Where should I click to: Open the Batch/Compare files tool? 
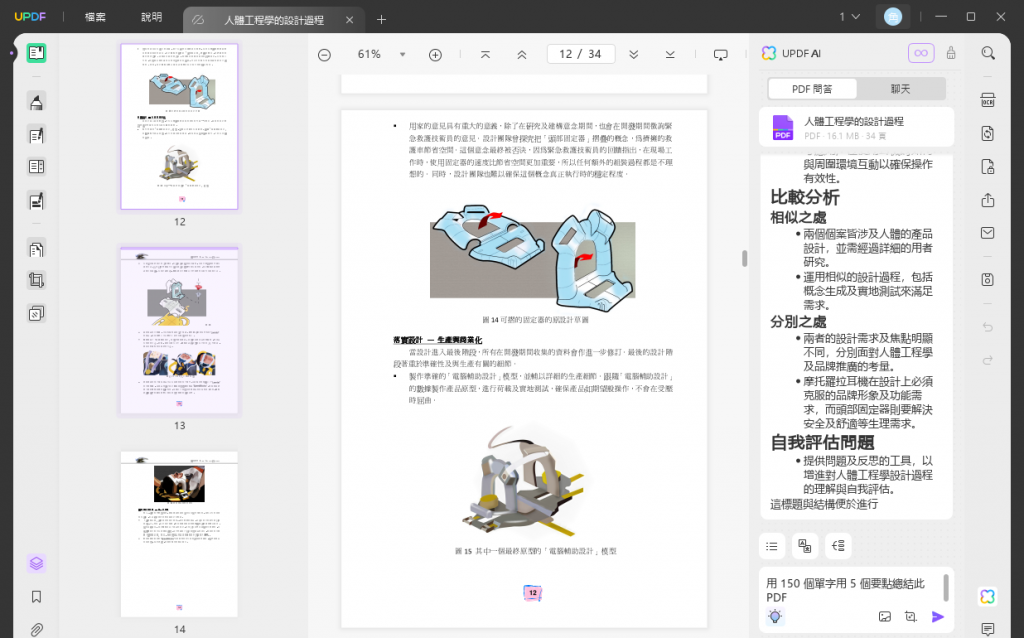click(x=36, y=313)
